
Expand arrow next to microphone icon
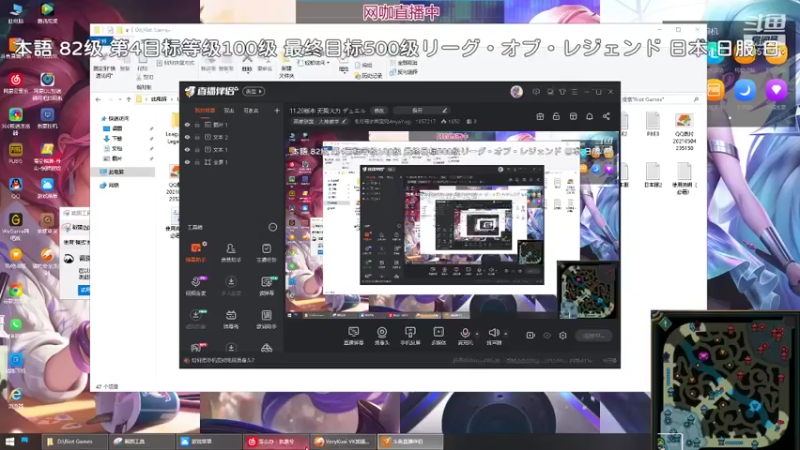point(477,334)
